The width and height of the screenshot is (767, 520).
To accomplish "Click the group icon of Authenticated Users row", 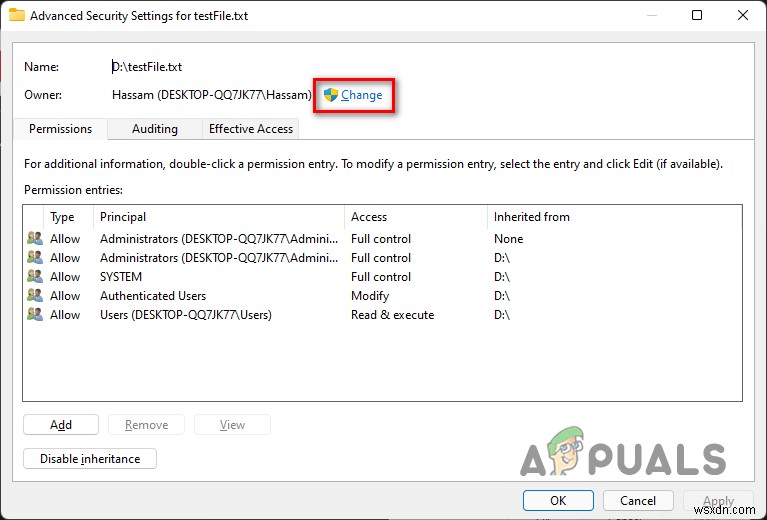I will (35, 295).
